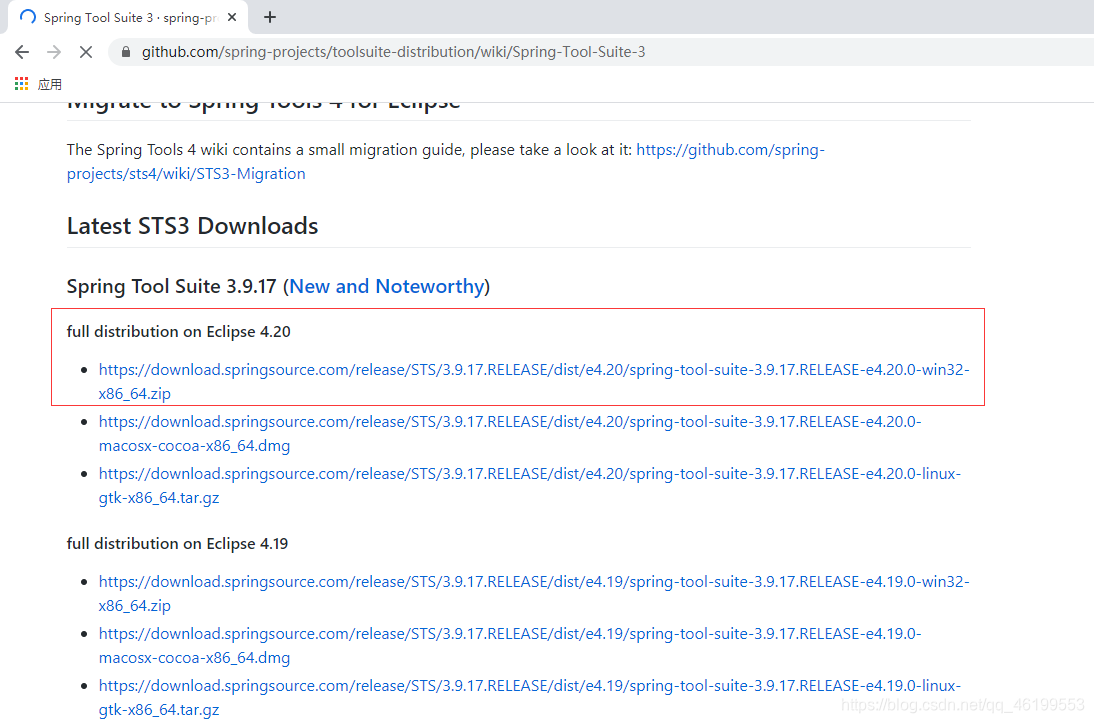This screenshot has width=1094, height=723.
Task: View site security lock info
Action: click(126, 52)
